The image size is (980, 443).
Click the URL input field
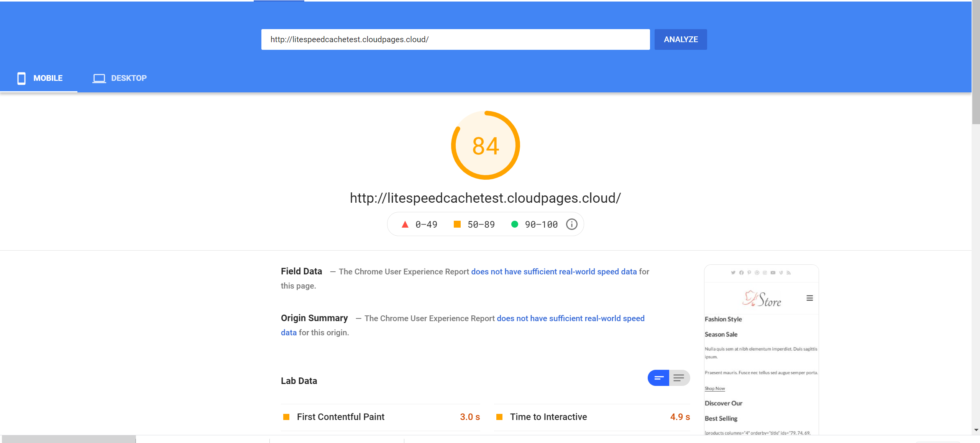coord(455,39)
